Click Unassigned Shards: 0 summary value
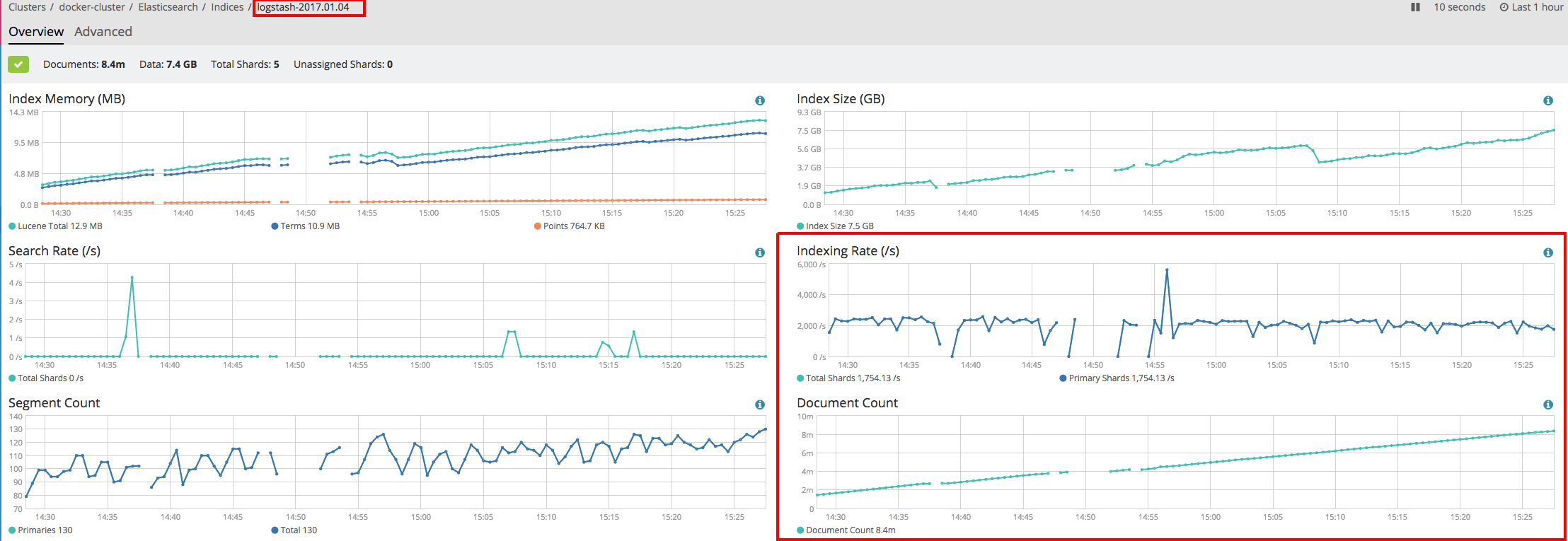Image resolution: width=1568 pixels, height=541 pixels. click(343, 64)
